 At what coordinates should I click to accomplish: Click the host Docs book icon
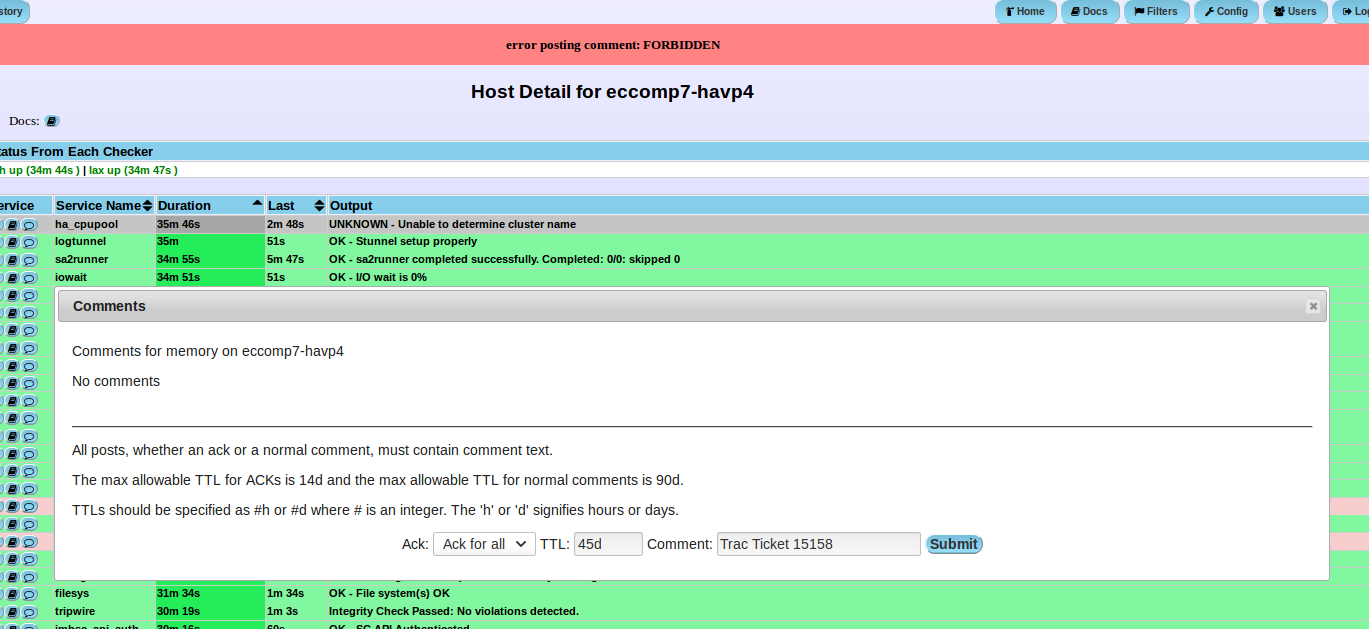coord(52,121)
